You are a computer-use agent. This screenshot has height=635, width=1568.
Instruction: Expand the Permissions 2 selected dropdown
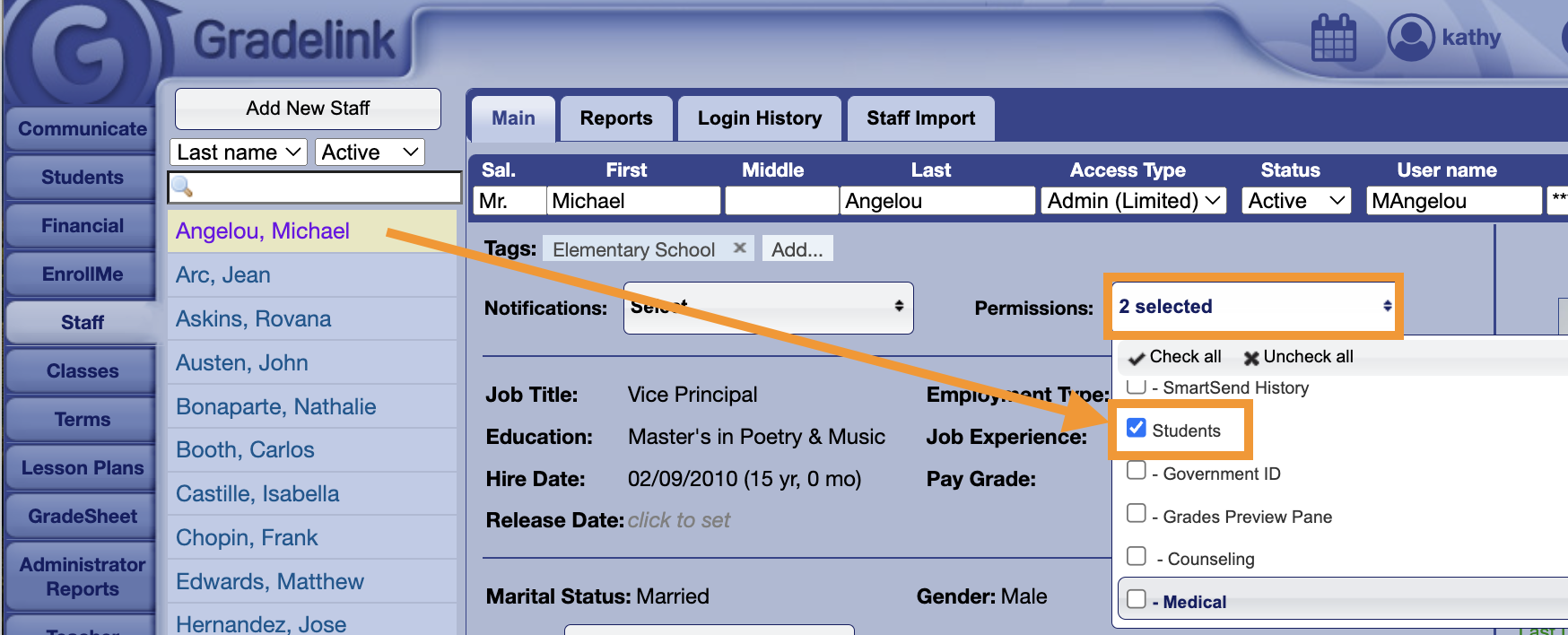(1253, 307)
